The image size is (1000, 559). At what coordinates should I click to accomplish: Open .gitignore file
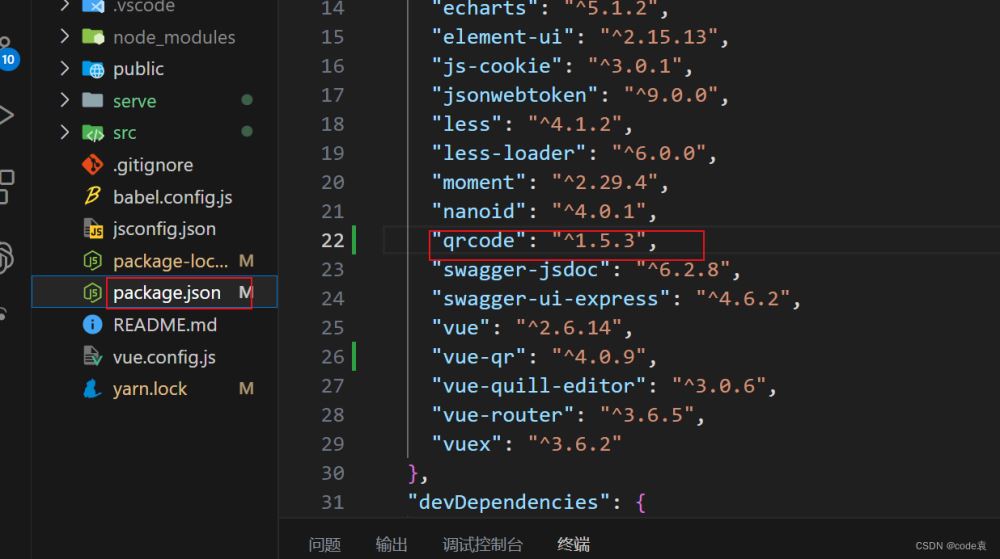coord(153,165)
